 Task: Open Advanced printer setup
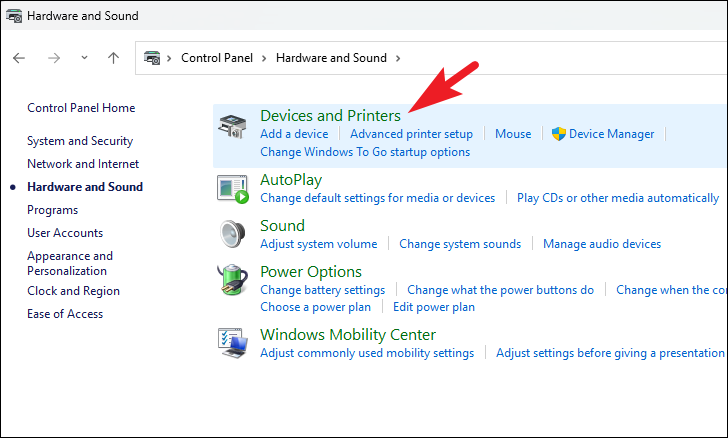pyautogui.click(x=411, y=134)
